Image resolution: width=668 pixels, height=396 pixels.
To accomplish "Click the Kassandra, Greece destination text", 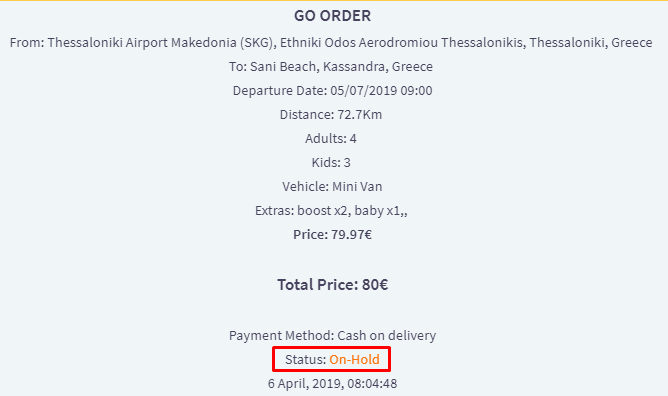I will point(378,66).
